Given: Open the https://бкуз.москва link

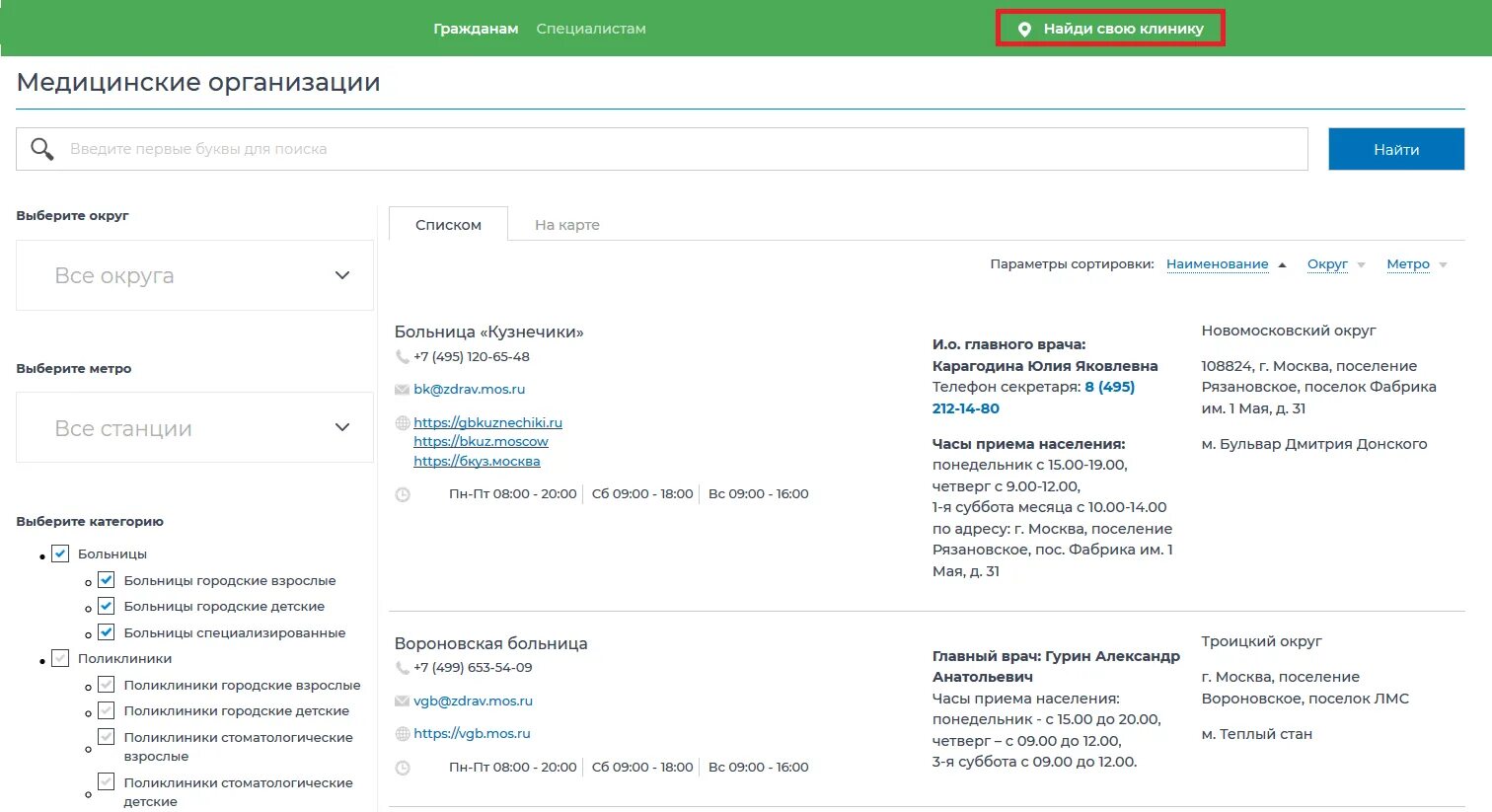Looking at the screenshot, I should point(477,462).
